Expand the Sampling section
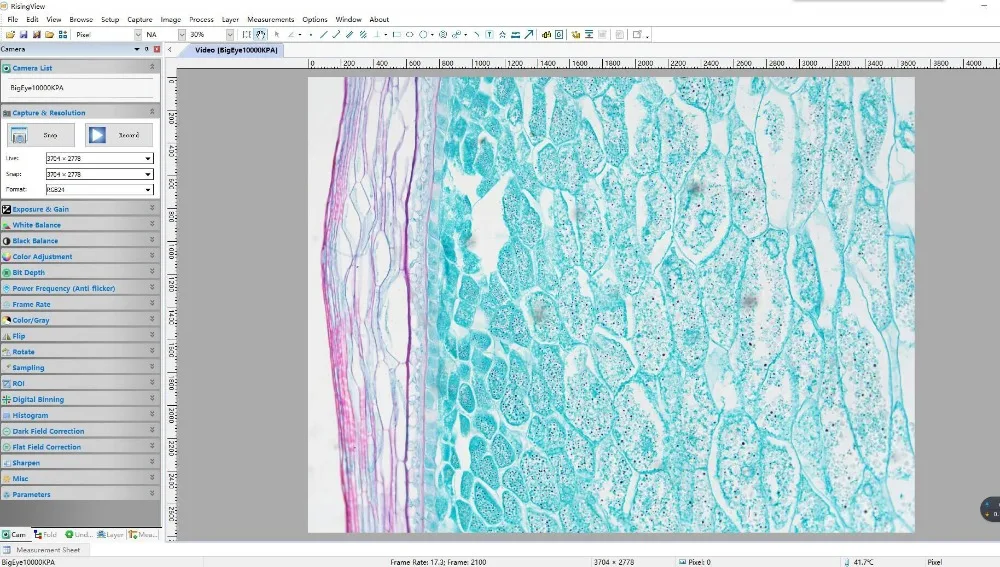Screen dimensions: 1000x567 (80, 367)
